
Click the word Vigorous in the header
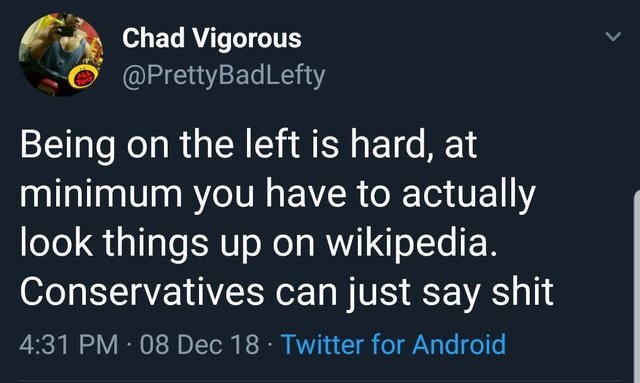[x=247, y=40]
